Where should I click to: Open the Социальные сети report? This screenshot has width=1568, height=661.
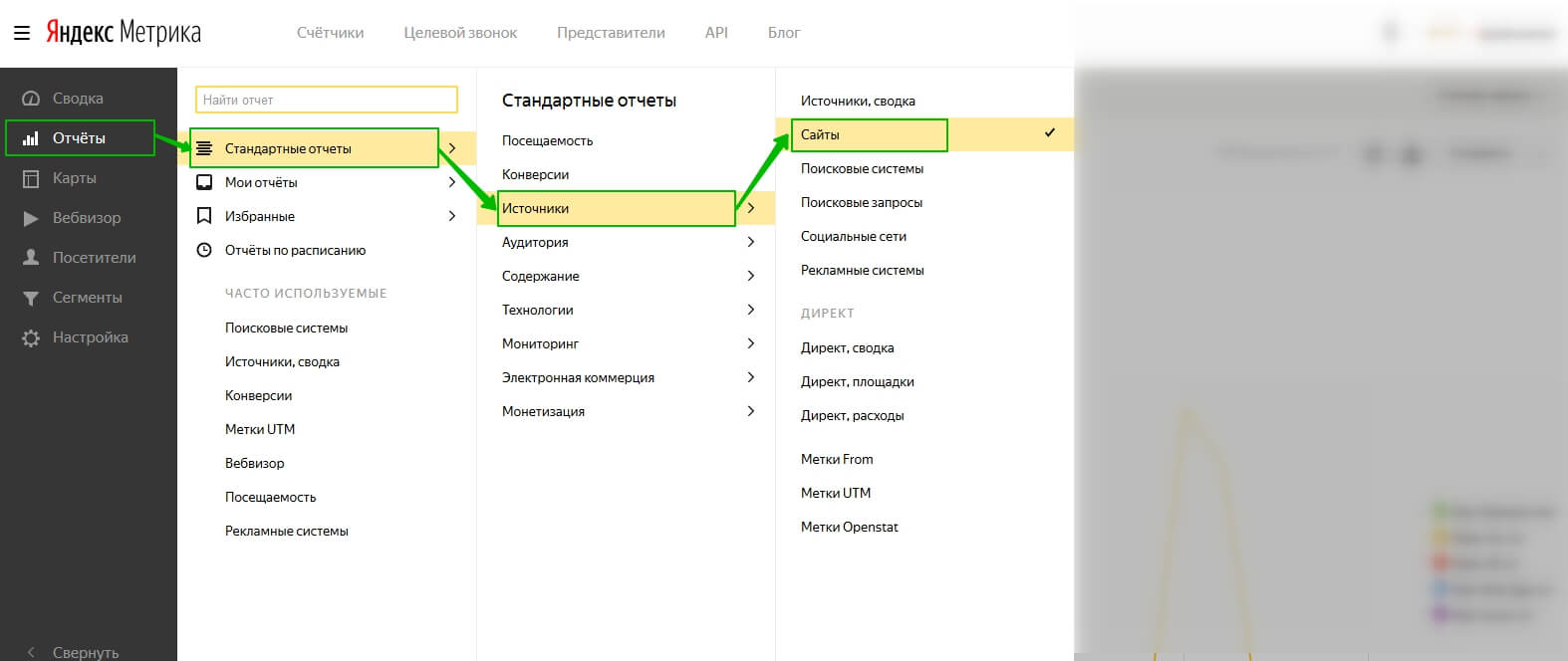pos(854,236)
